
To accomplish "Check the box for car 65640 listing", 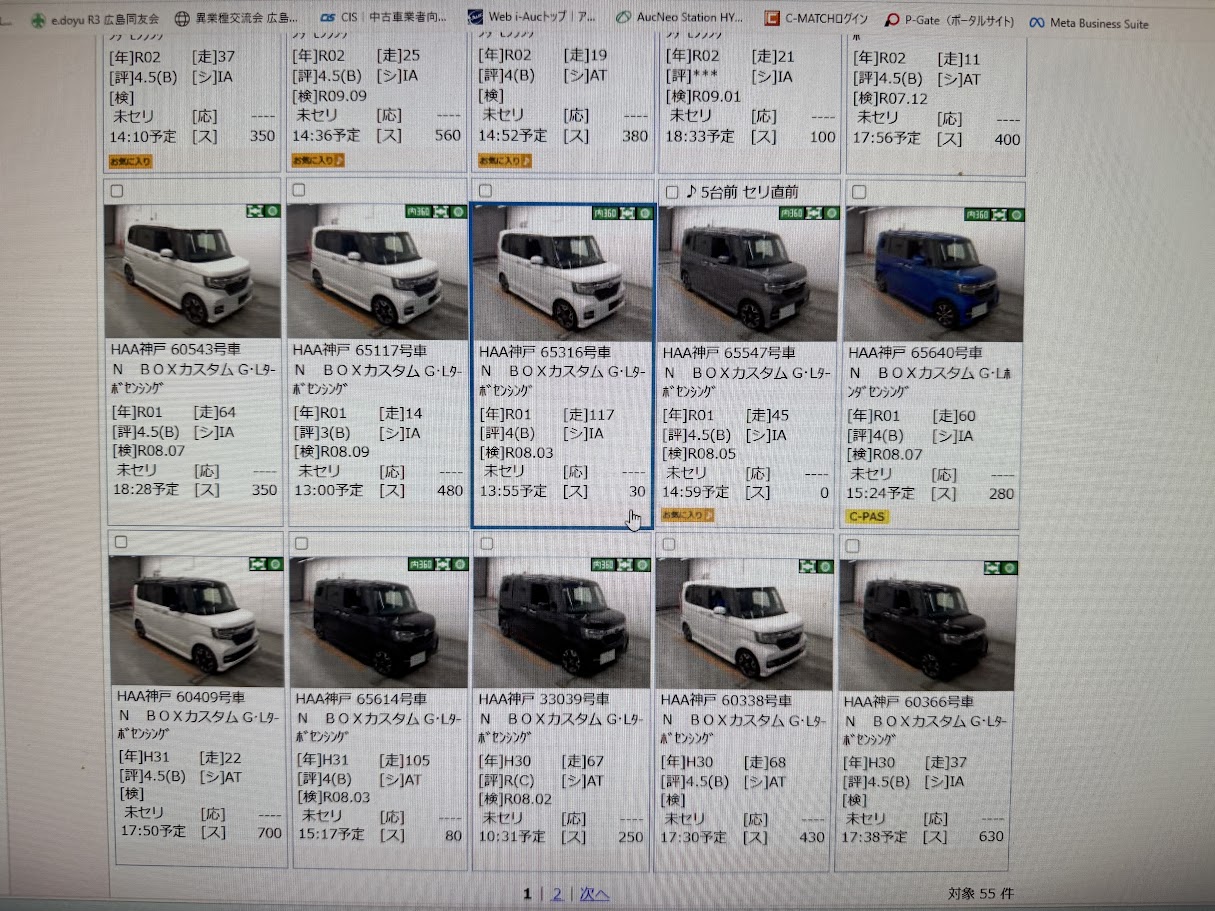I will [x=858, y=192].
